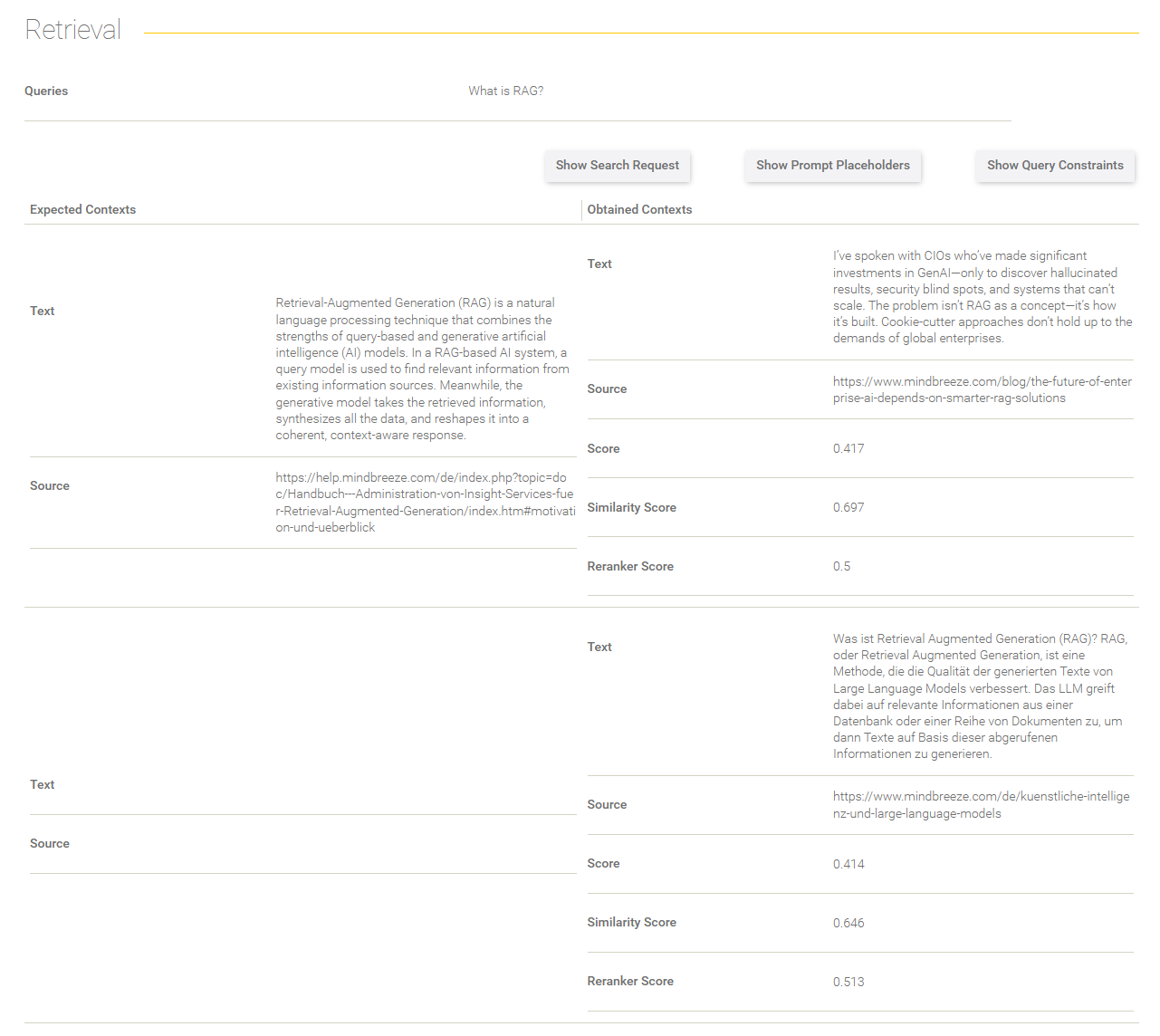Screen dimensions: 1160x1036
Task: Click the Retrieval section heading
Action: click(72, 30)
